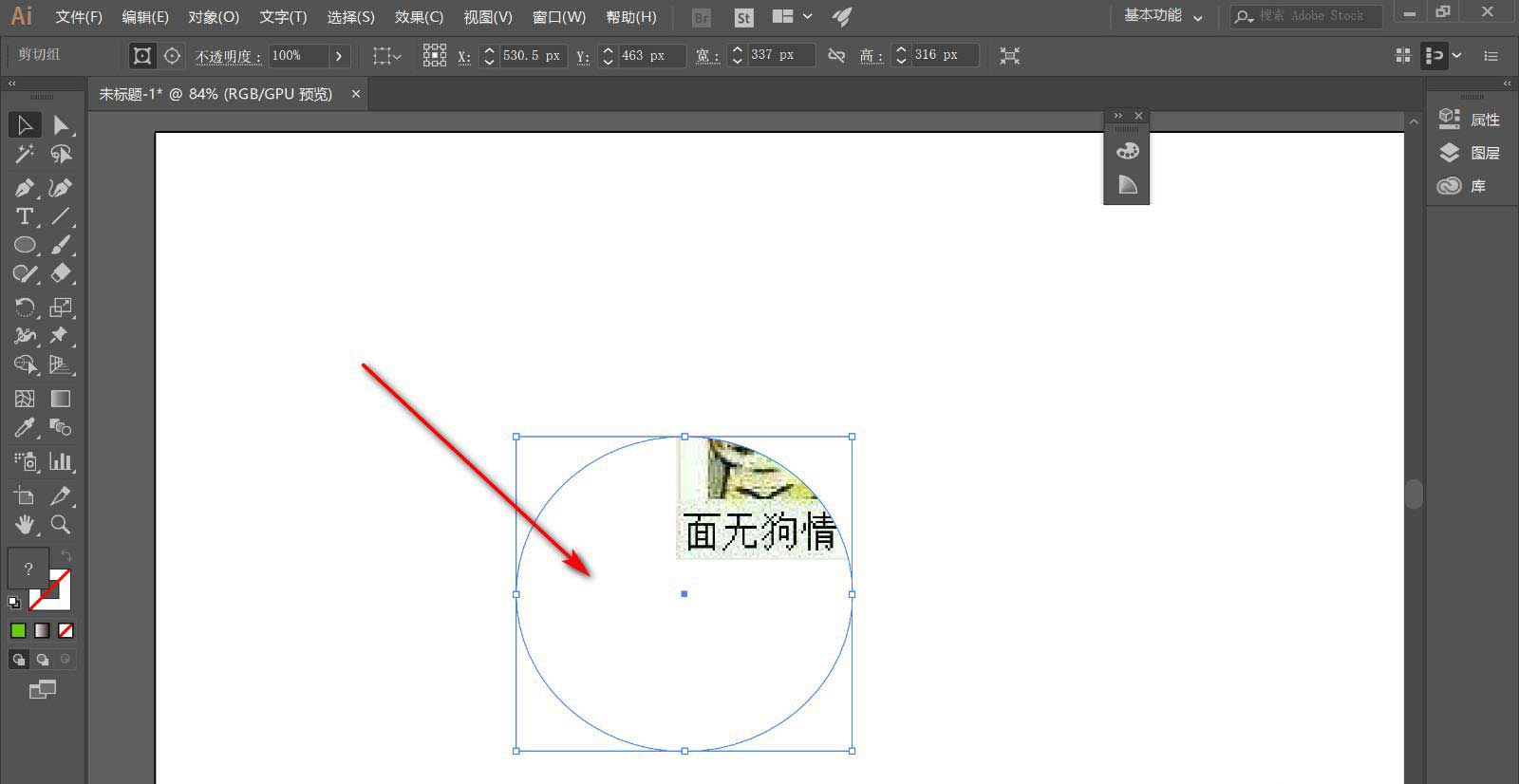Choose the Type tool in the toolbox
Viewport: 1519px width, 784px height.
click(25, 216)
